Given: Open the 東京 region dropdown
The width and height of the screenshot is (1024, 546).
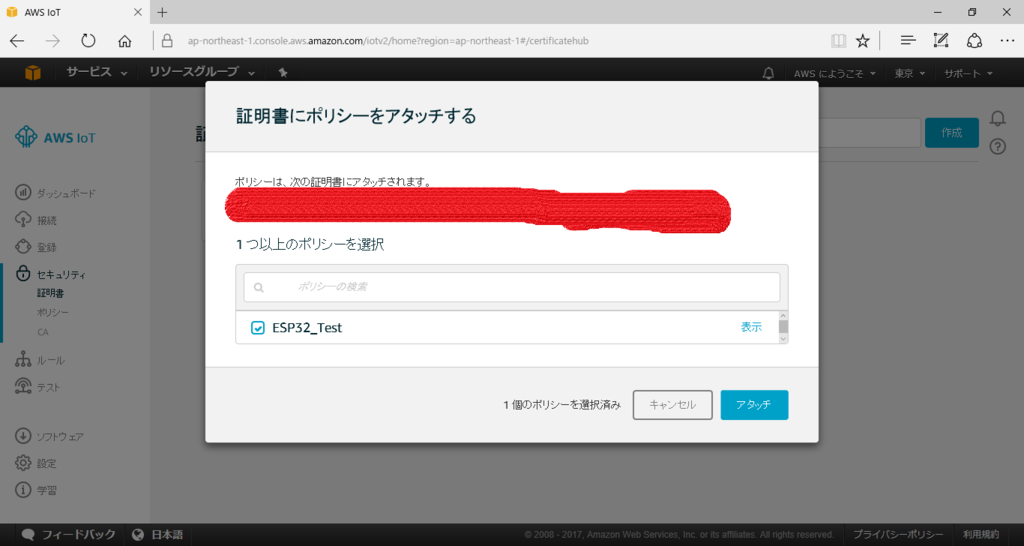Looking at the screenshot, I should click(x=910, y=73).
